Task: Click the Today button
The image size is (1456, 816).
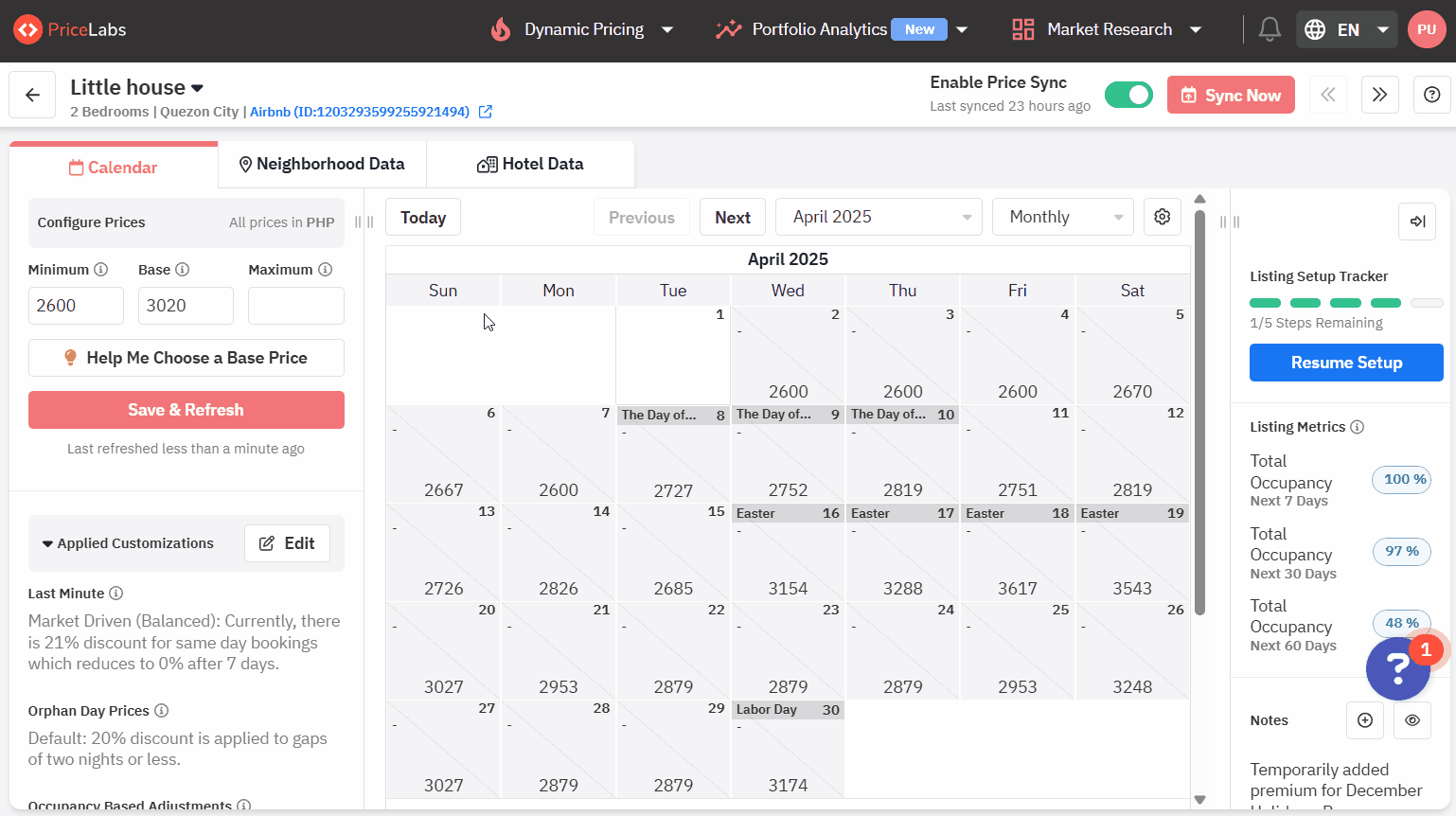Action: pyautogui.click(x=423, y=217)
